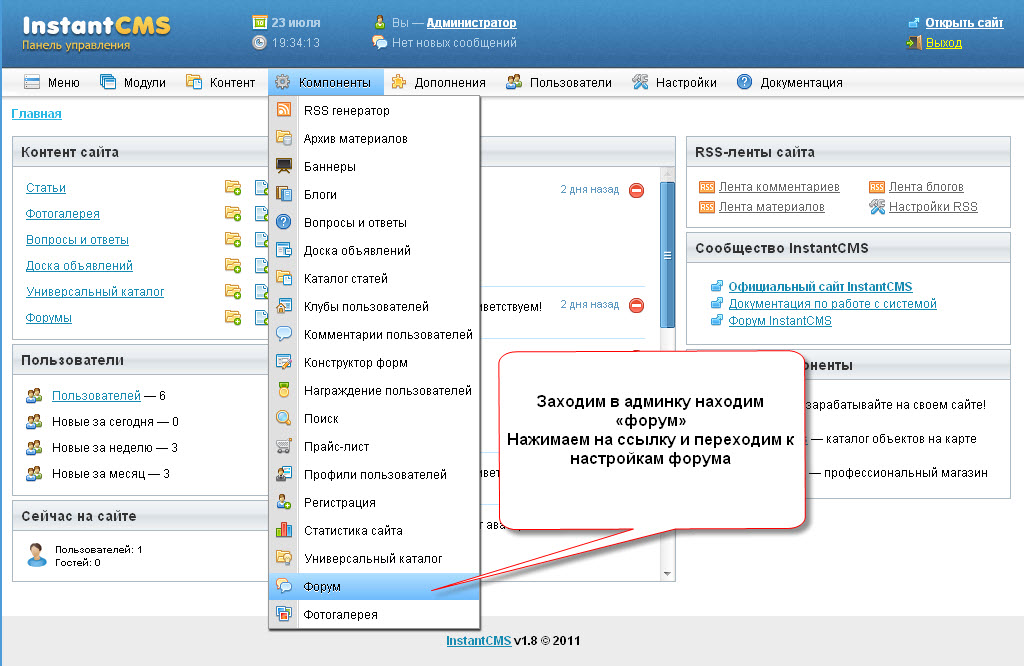Select Архив материалов from the dropdown

[374, 138]
